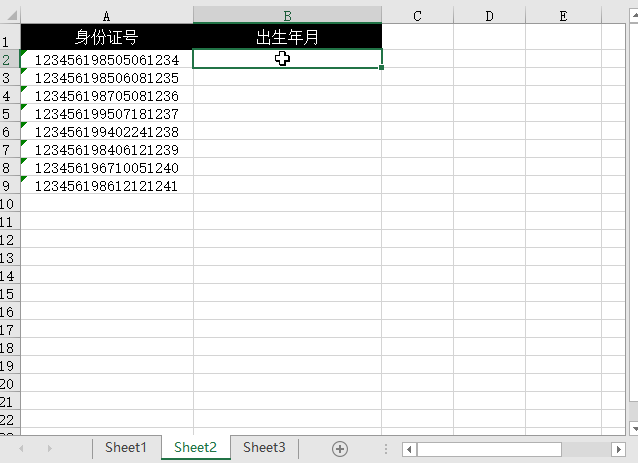The width and height of the screenshot is (638, 463).
Task: Switch to Sheet3 tab
Action: 264,448
